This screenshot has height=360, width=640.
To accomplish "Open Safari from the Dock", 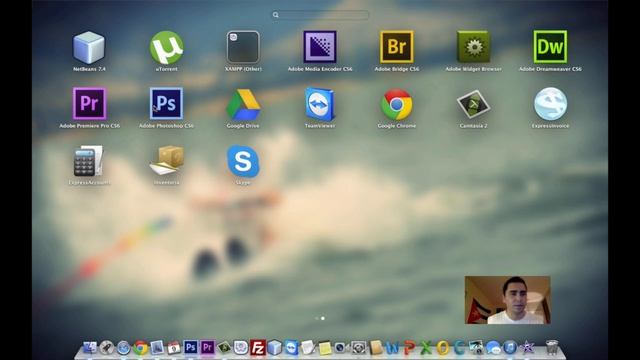I will [x=123, y=348].
